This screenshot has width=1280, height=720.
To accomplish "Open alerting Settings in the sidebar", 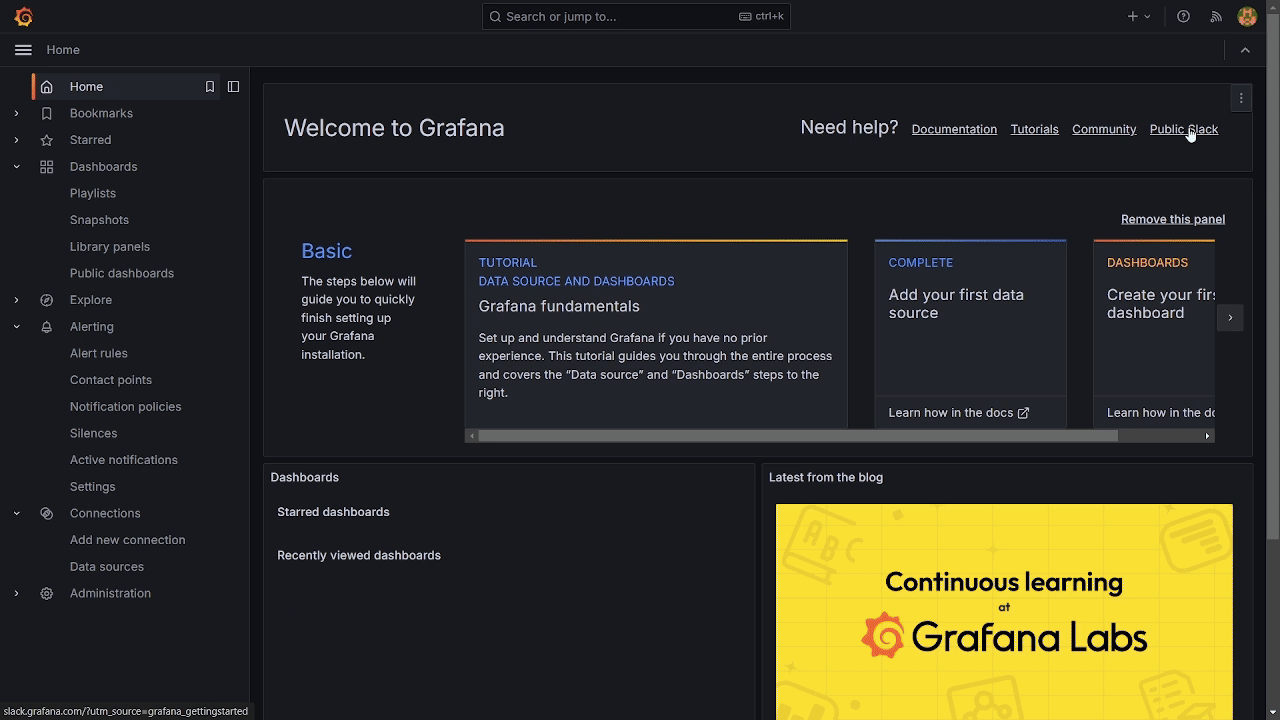I will pos(93,487).
